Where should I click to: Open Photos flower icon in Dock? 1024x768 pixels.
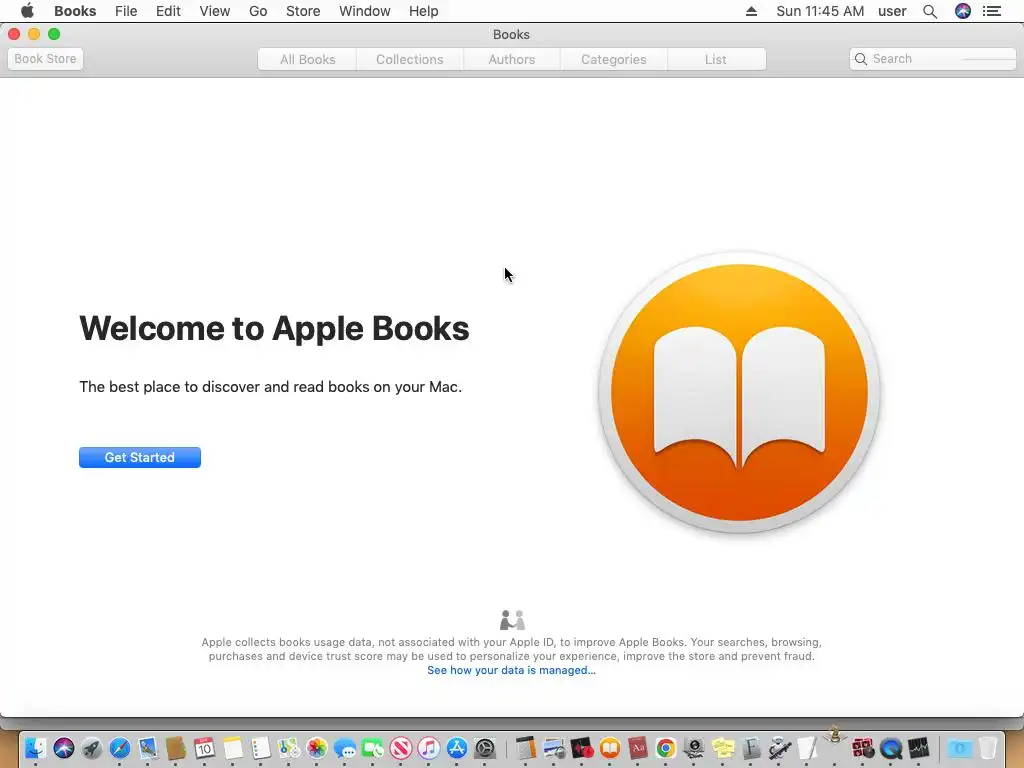317,748
